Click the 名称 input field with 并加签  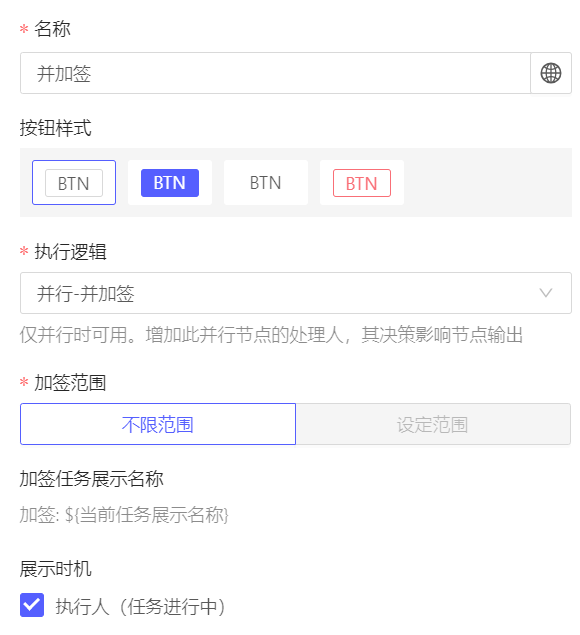click(x=275, y=73)
